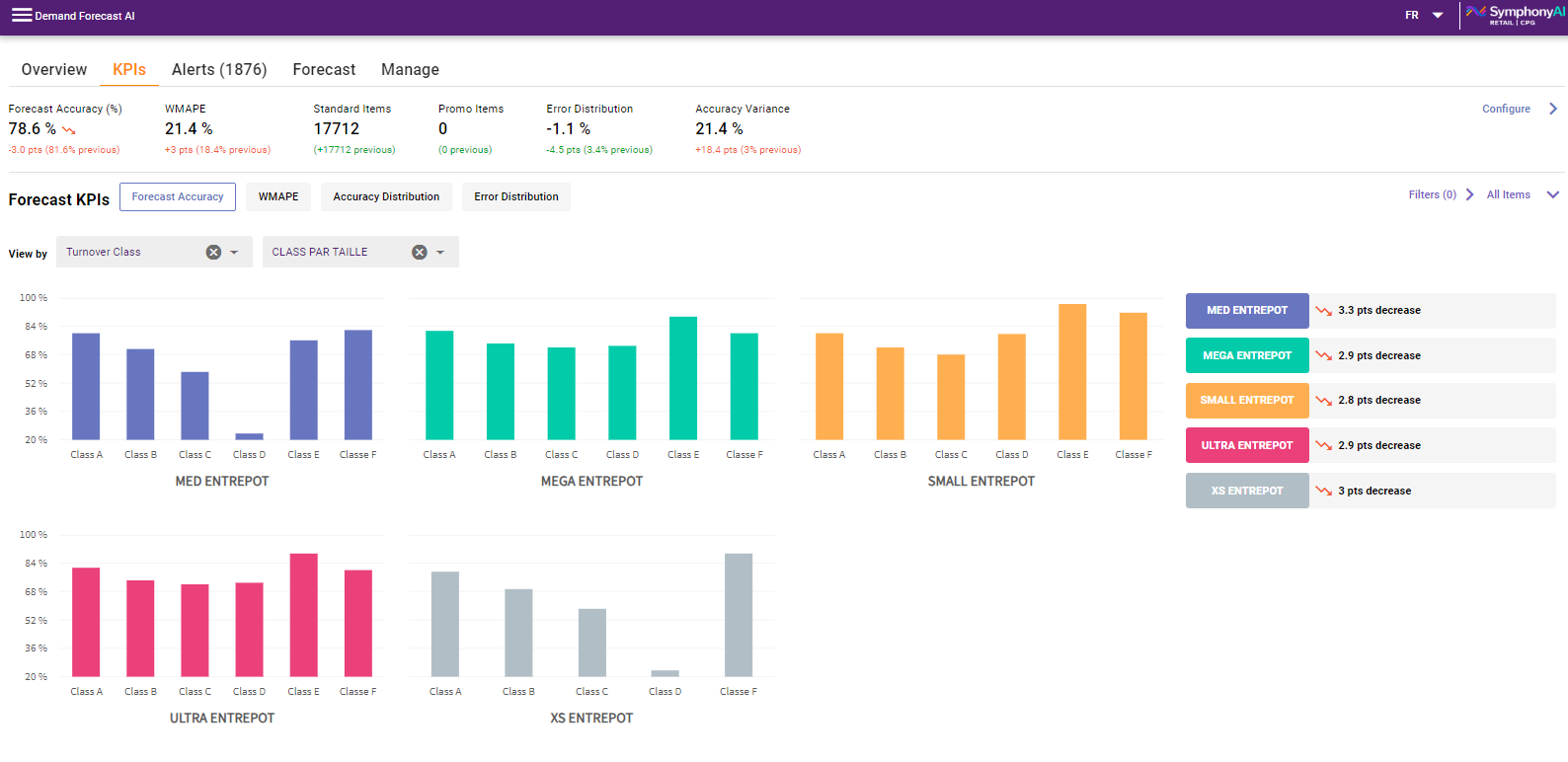Click the MEGA ENTREPOT chart title
Viewport: 1568px width, 762px height.
pyautogui.click(x=591, y=482)
